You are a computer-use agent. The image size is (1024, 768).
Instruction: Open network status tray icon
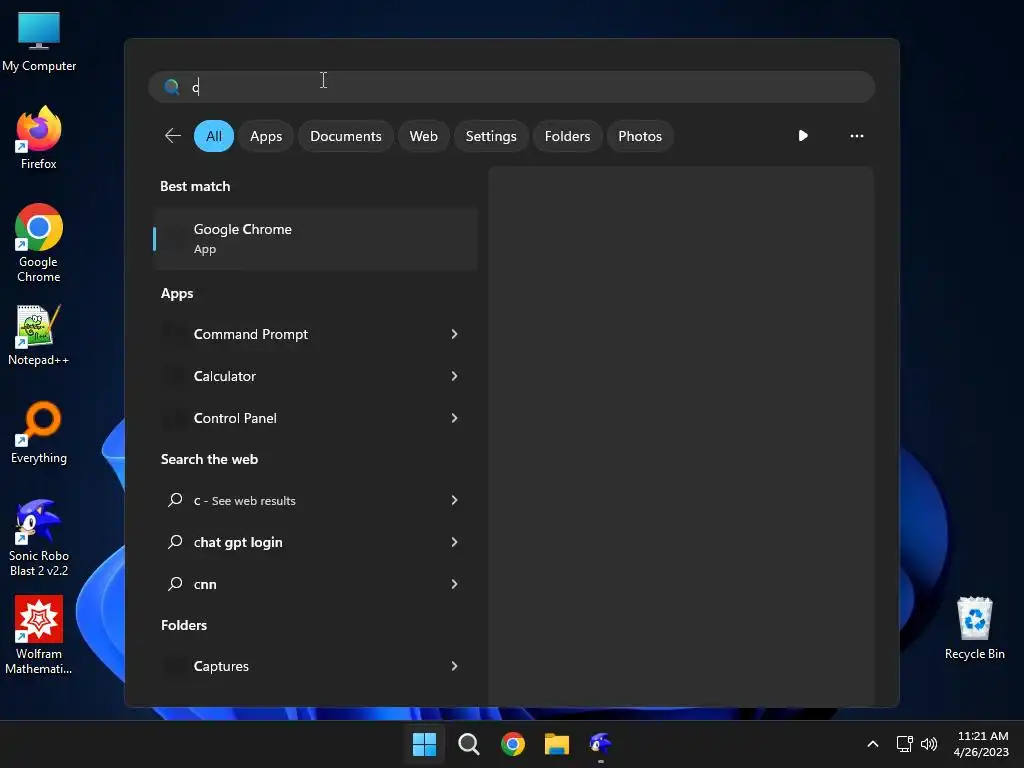pos(904,744)
